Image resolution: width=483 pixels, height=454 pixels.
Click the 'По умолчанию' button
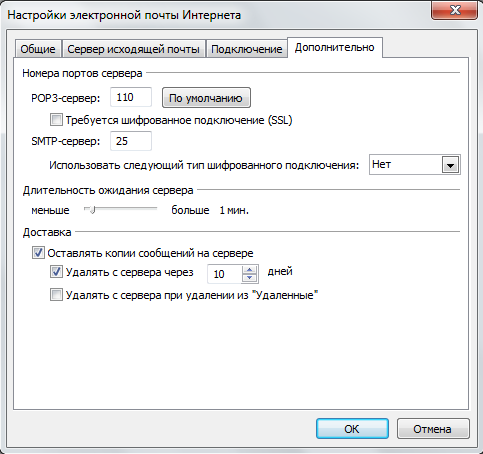click(x=206, y=98)
